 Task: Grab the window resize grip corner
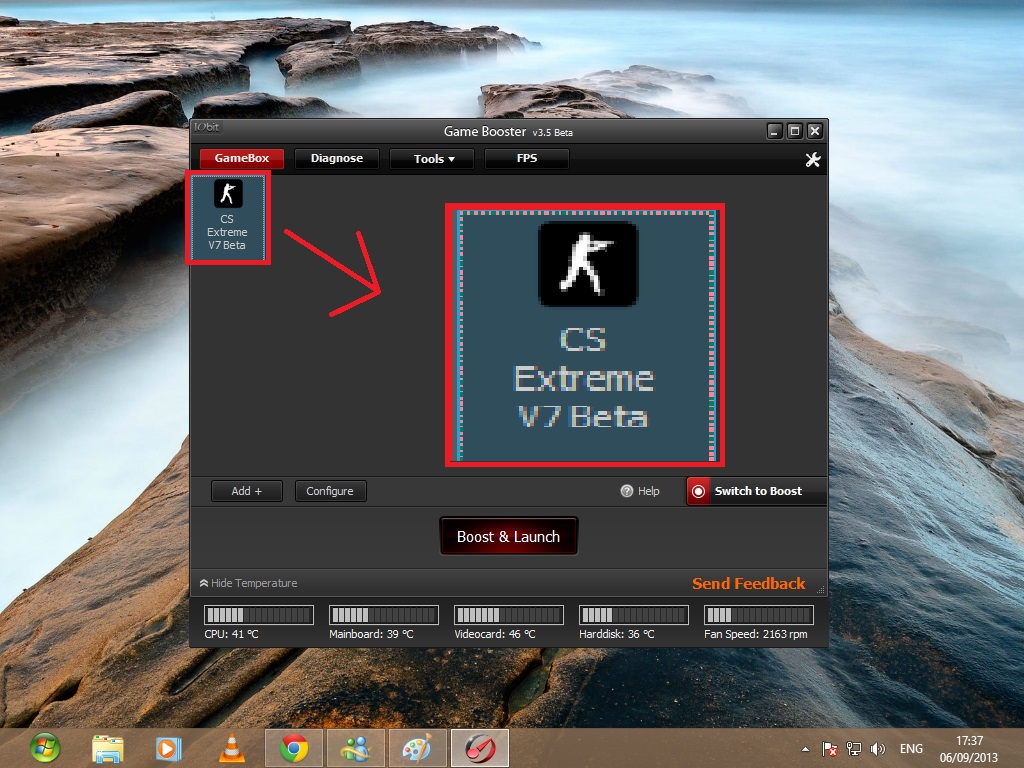tap(821, 589)
